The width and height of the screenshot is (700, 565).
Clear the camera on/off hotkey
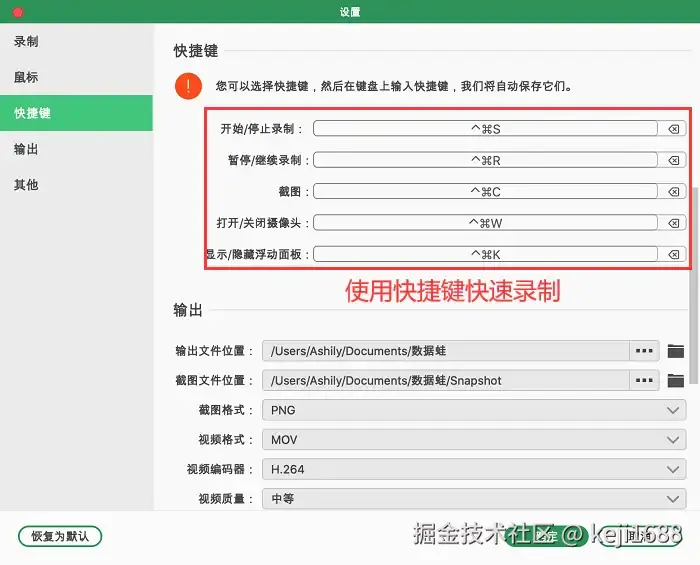673,223
